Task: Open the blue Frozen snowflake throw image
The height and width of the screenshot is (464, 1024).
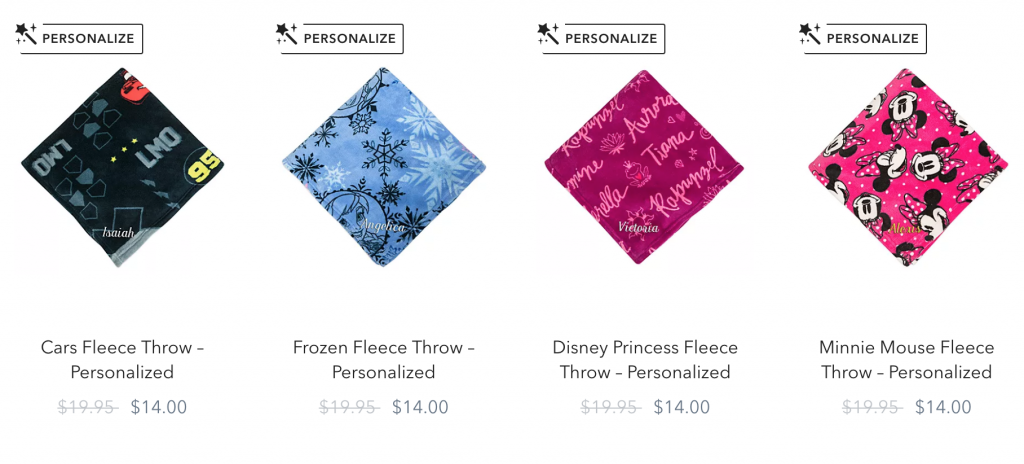Action: tap(384, 167)
